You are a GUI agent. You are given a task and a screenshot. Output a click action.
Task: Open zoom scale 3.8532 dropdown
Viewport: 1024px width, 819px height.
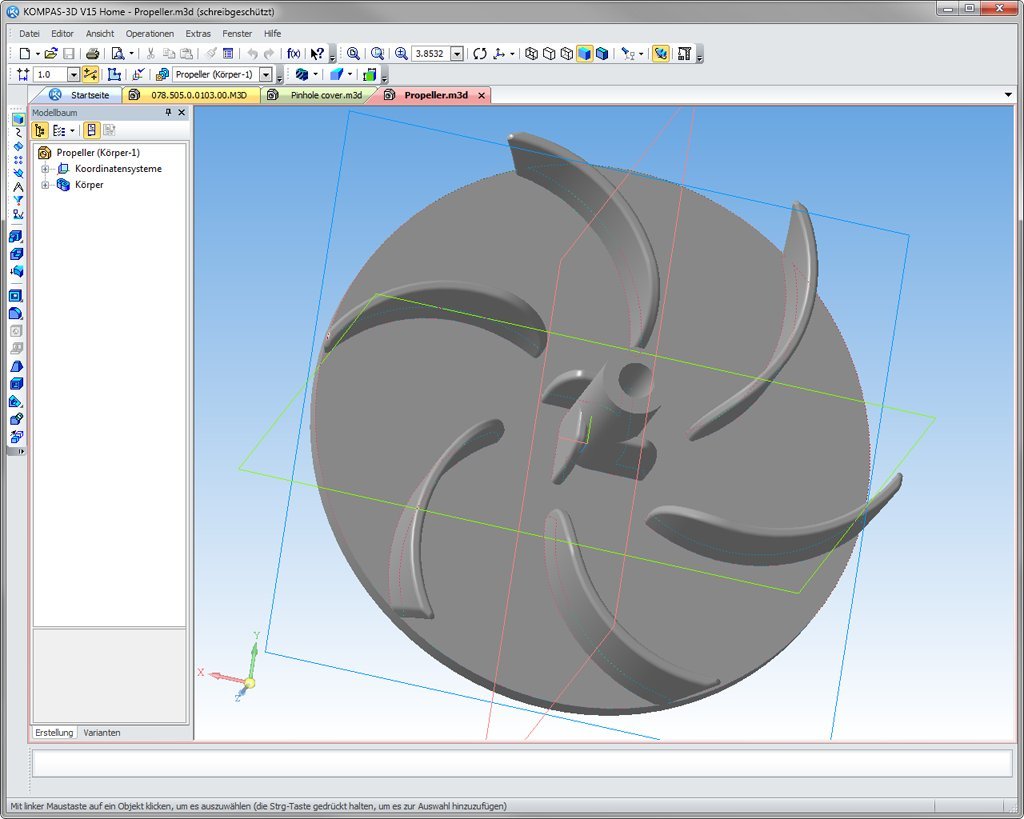tap(458, 54)
